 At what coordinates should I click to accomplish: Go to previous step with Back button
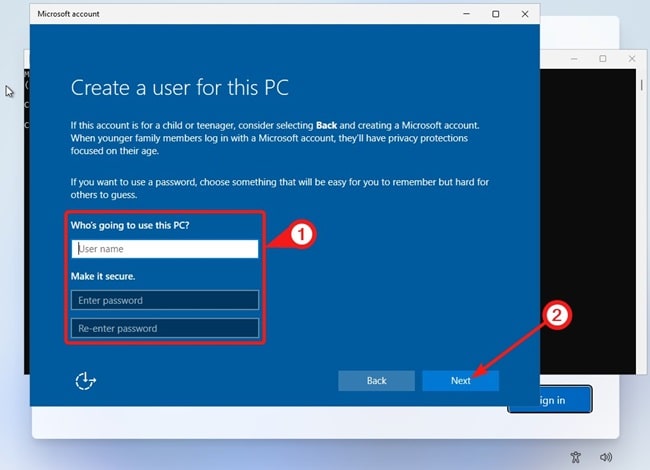coord(376,381)
